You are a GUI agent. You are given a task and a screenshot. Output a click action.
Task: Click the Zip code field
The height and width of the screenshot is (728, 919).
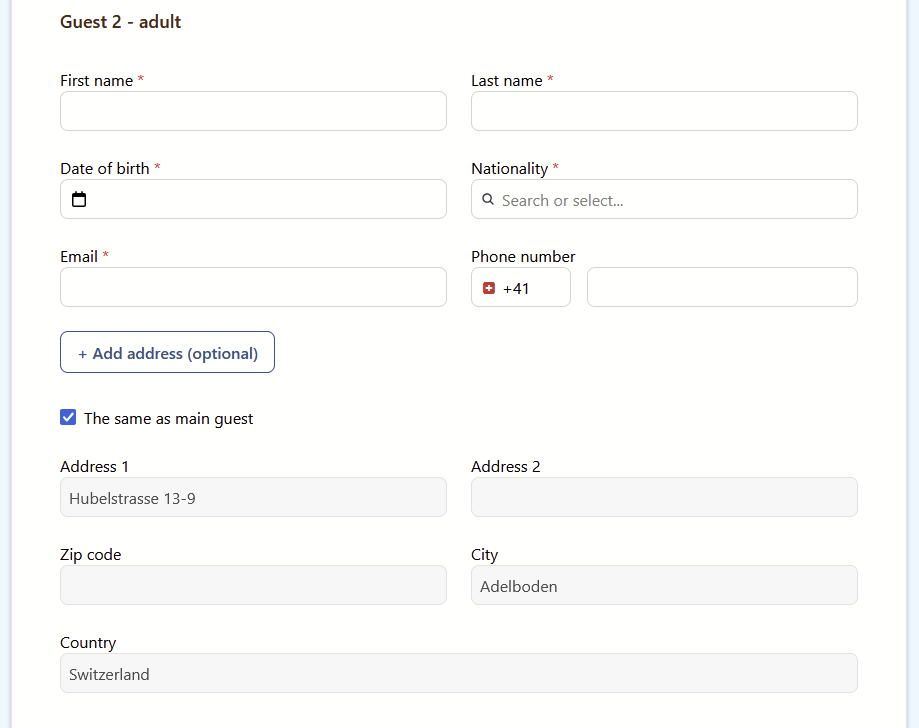click(253, 585)
